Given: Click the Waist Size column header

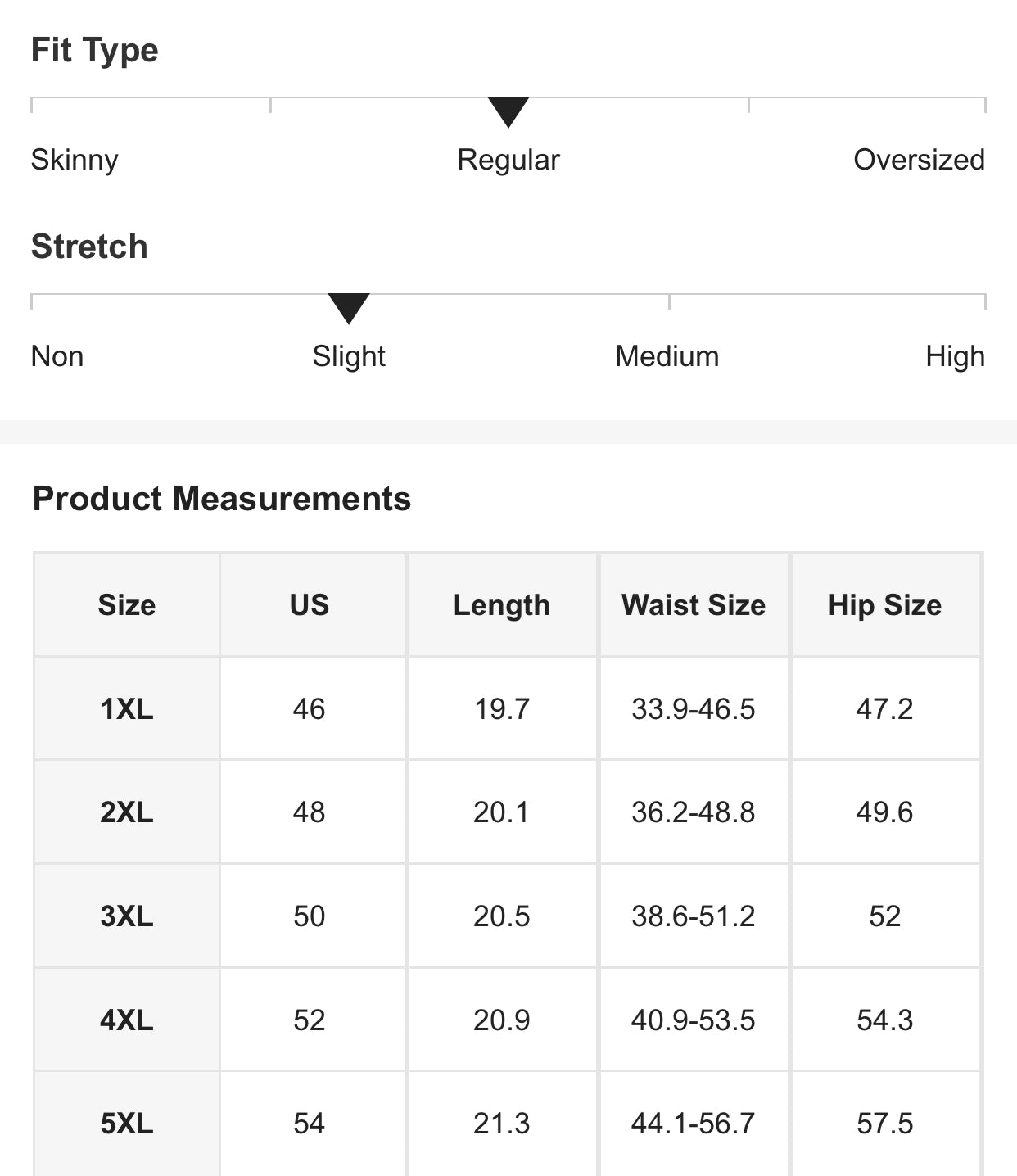Looking at the screenshot, I should click(694, 605).
